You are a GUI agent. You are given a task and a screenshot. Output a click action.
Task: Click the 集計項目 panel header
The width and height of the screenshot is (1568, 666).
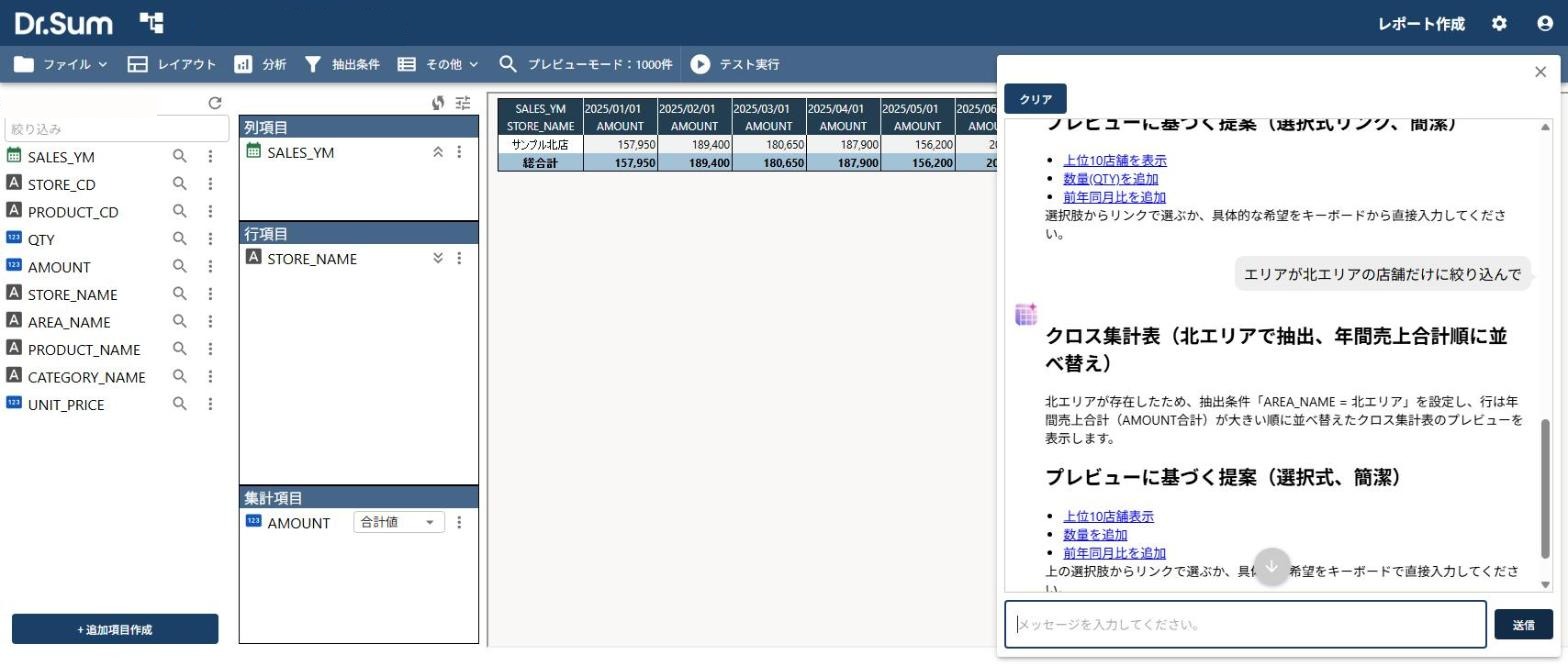point(359,497)
